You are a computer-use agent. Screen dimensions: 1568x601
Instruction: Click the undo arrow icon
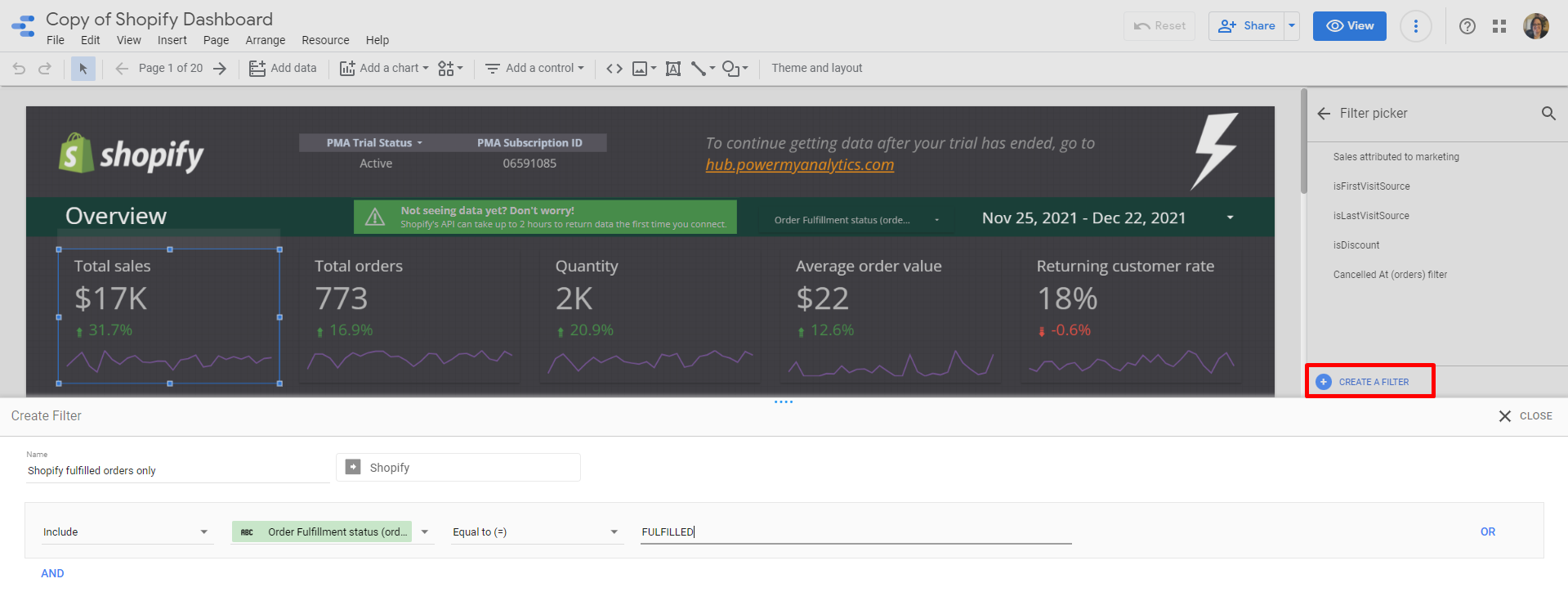pos(19,69)
